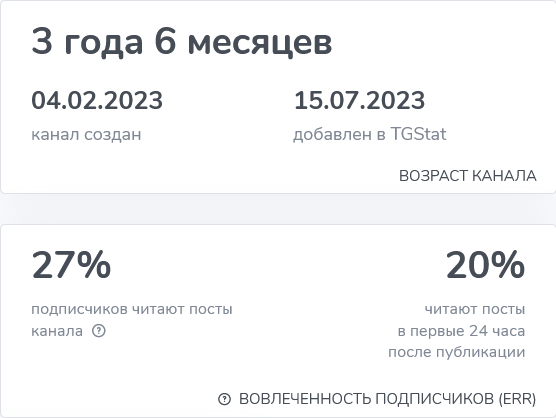Click the 'добавлен в TGStat' caption
This screenshot has height=418, width=556.
pos(370,134)
